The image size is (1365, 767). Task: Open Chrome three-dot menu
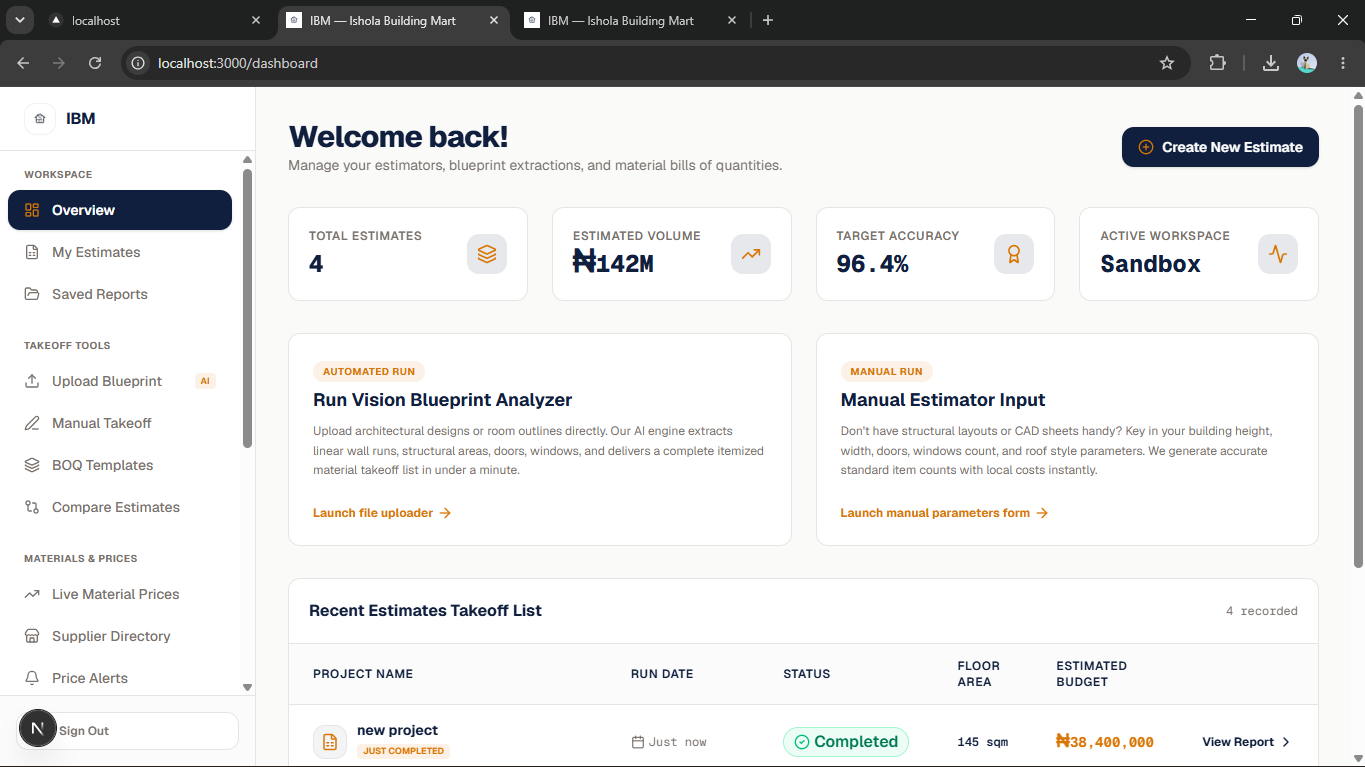point(1343,63)
